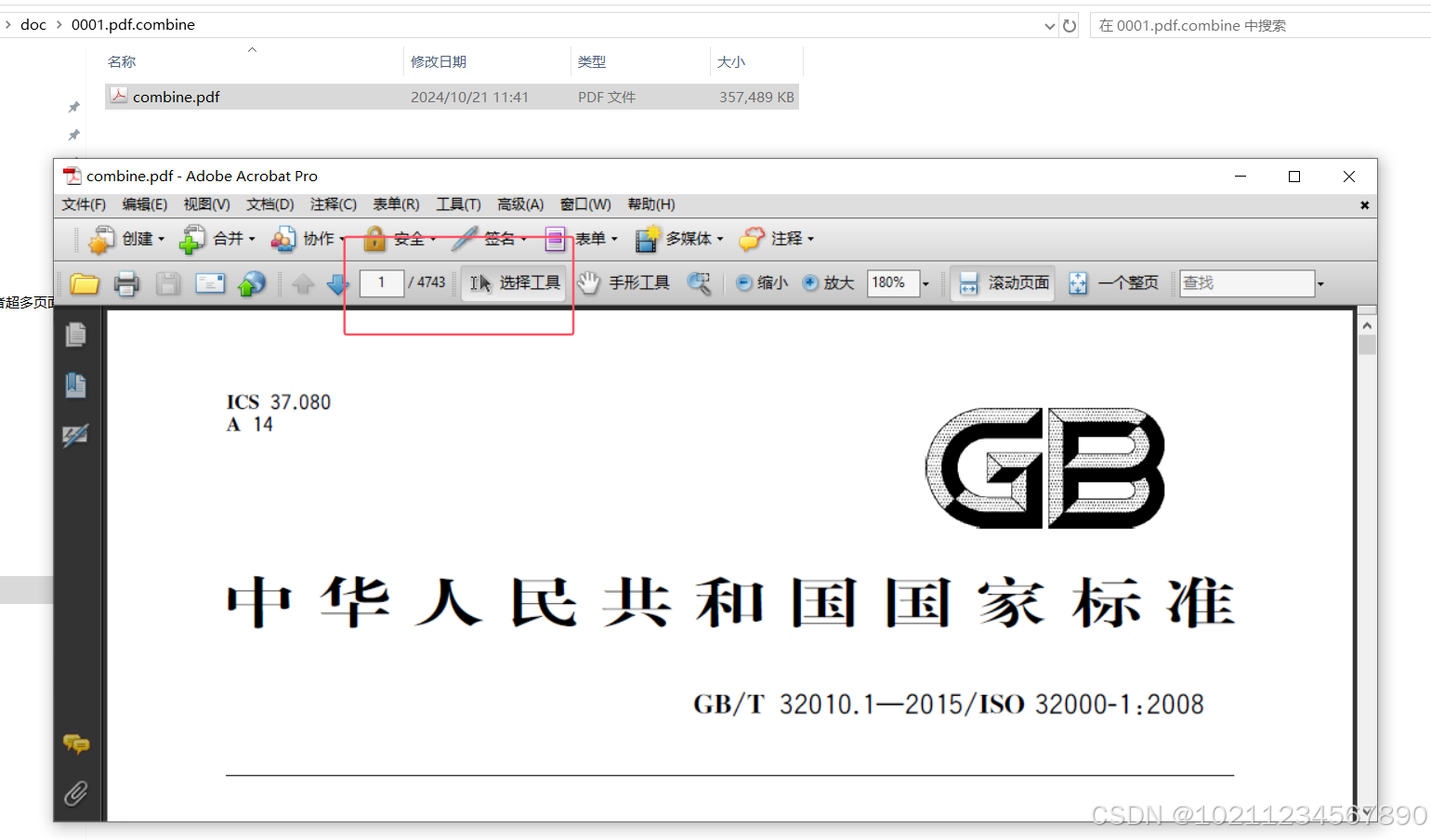
Task: Open the Secure padlock toolbar menu
Action: click(x=400, y=239)
